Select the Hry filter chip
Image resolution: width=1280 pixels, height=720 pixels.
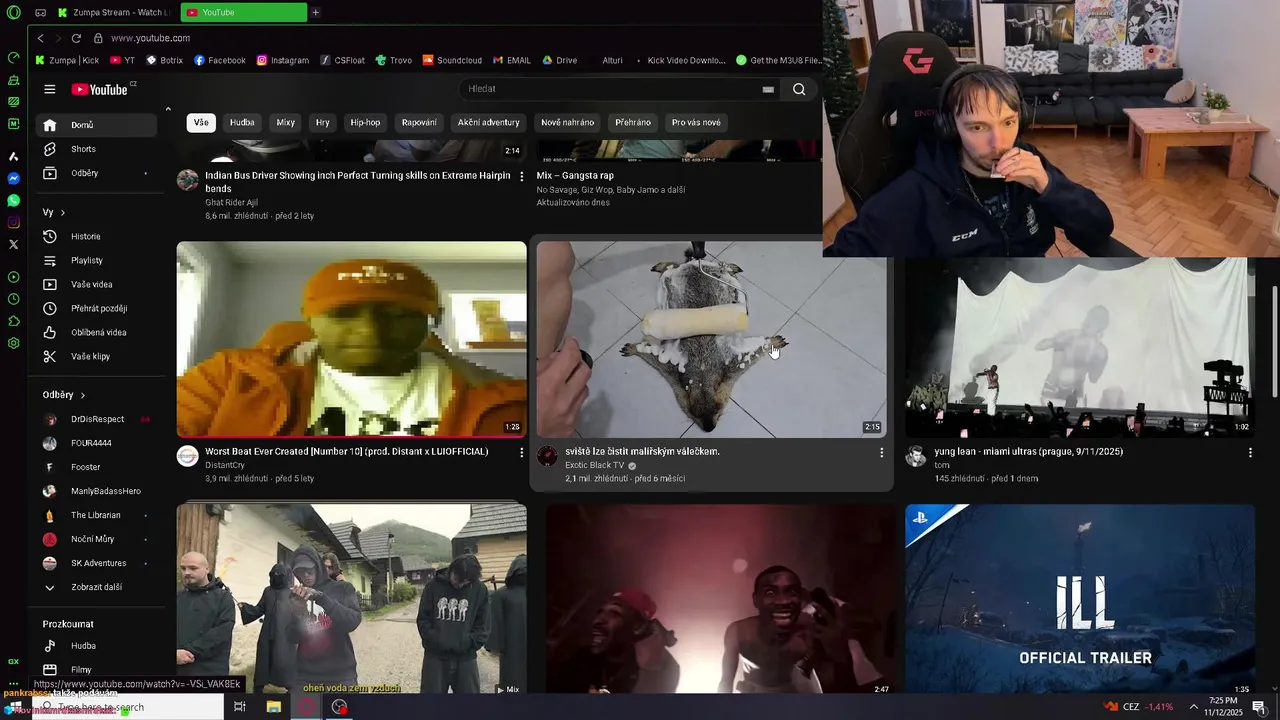(322, 123)
